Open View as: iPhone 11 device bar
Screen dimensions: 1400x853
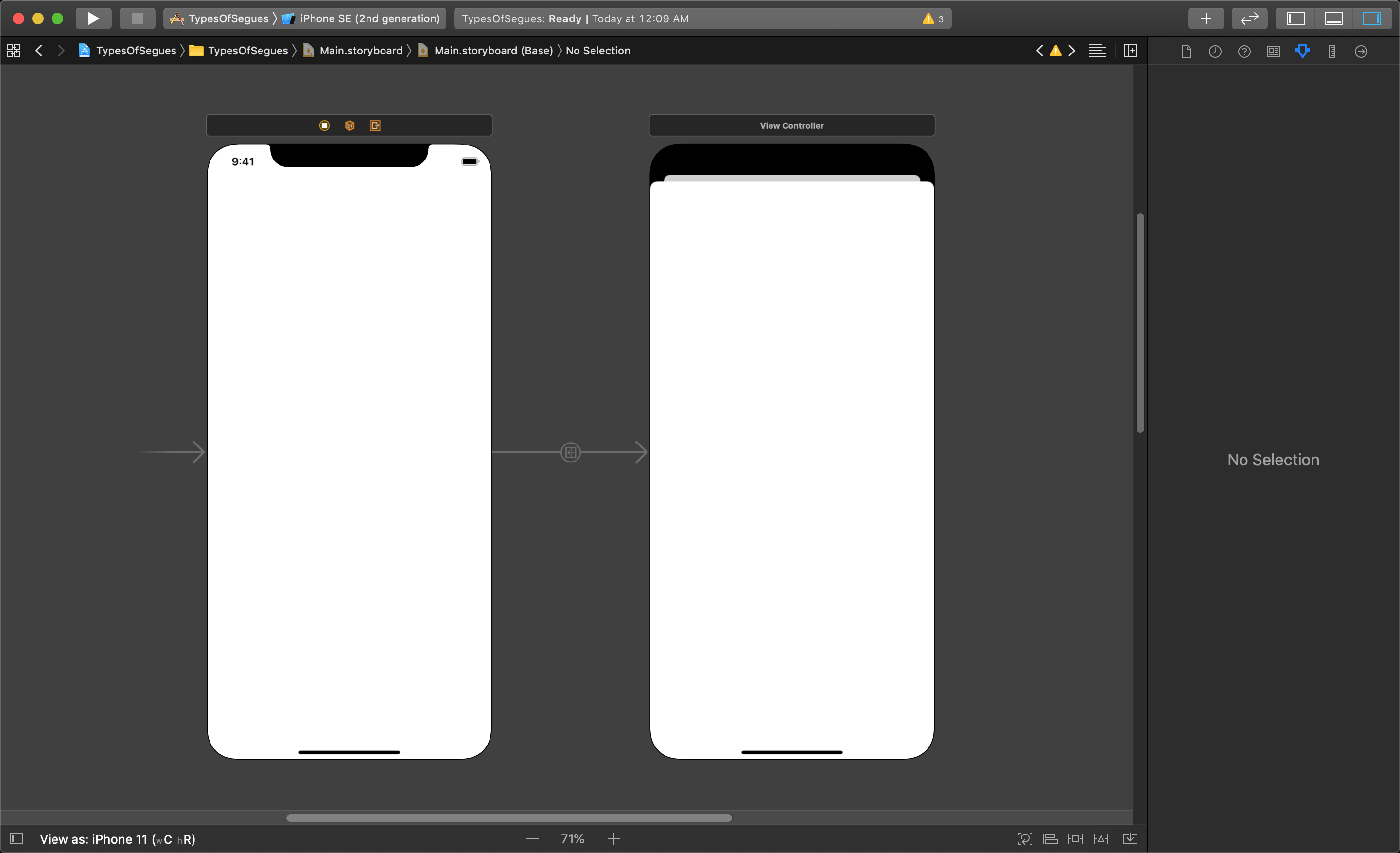click(117, 839)
